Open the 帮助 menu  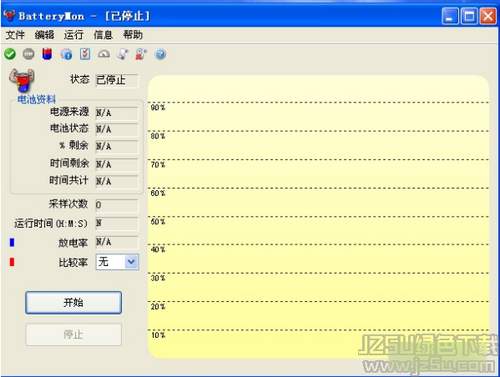[133, 35]
